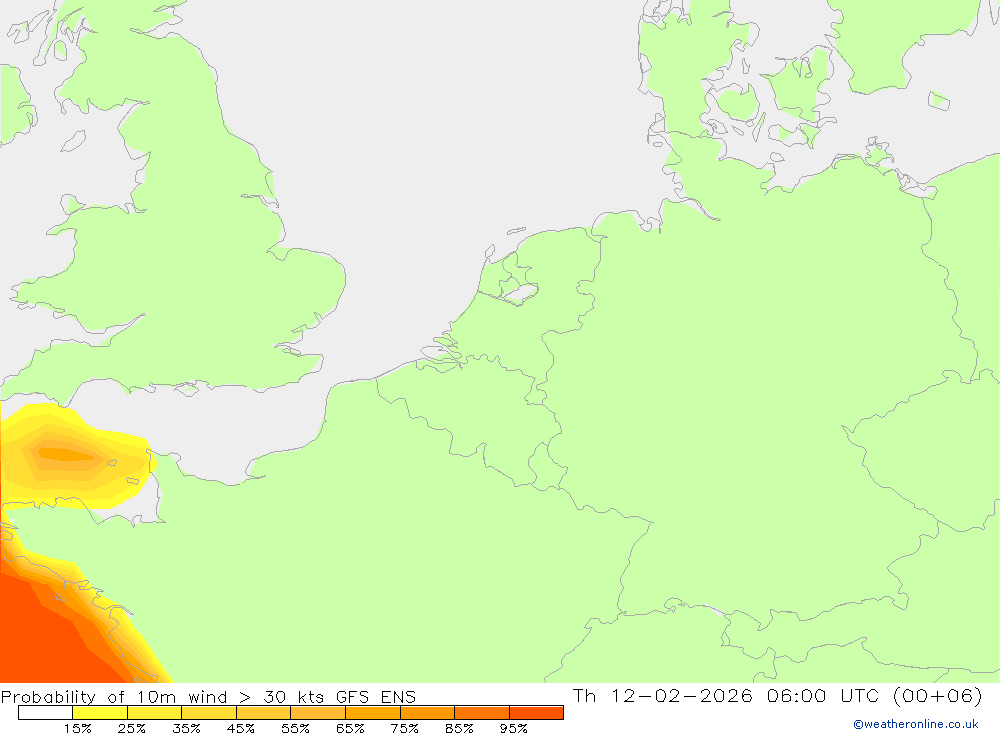The height and width of the screenshot is (733, 1000).
Task: Select the 55–65% legend color box
Action: click(x=318, y=713)
